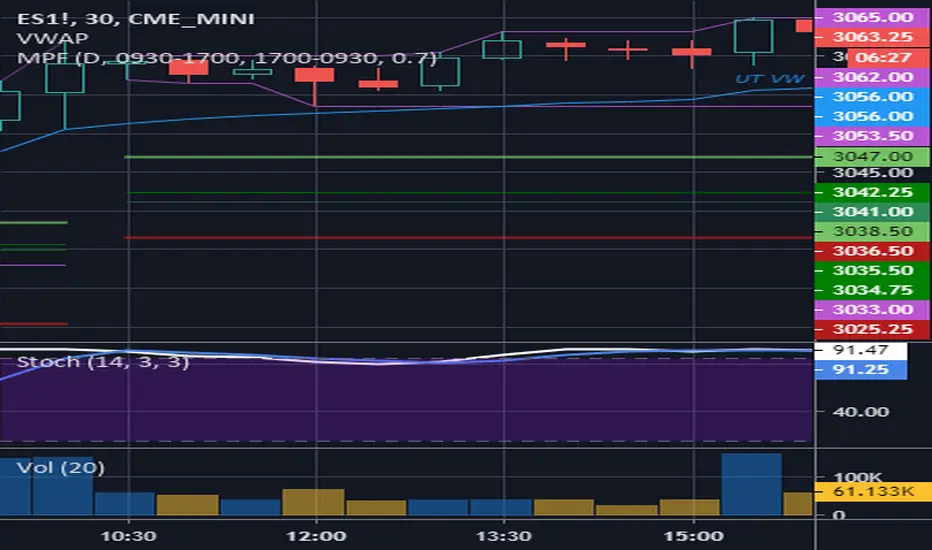The image size is (932, 550).
Task: Click the 13:30 time axis label
Action: 504,536
